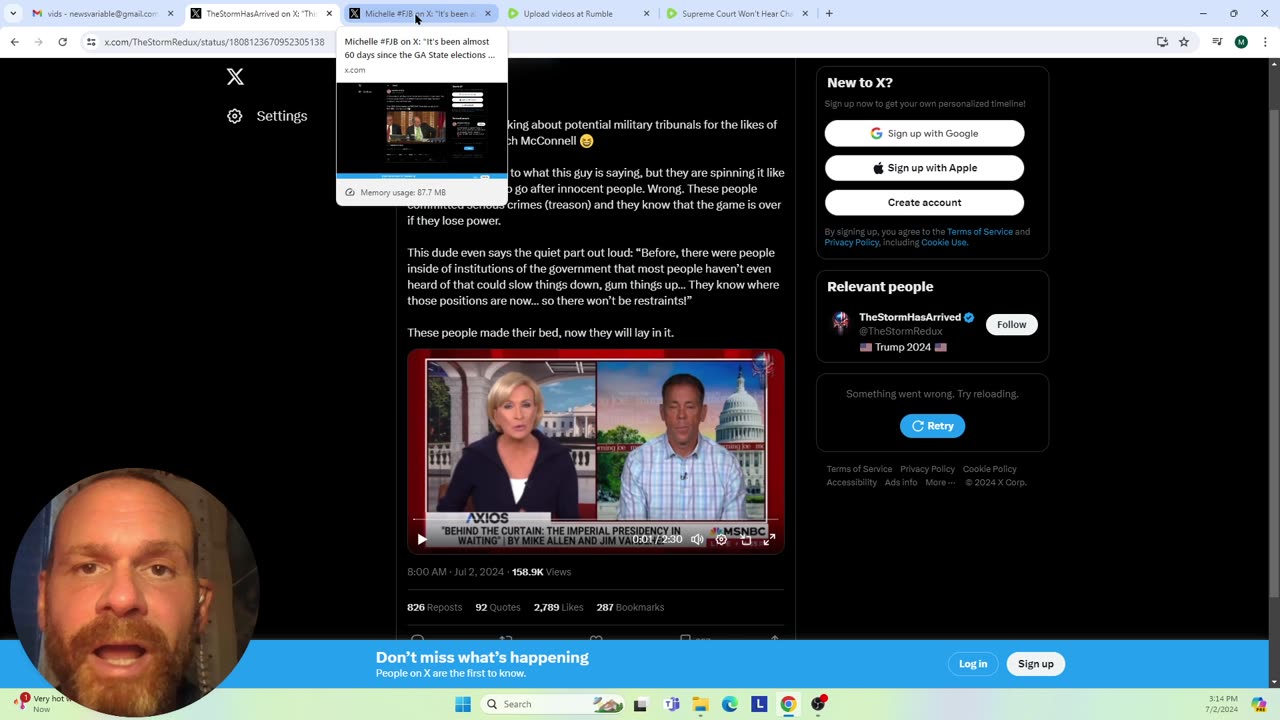Click the X logo in sidebar
This screenshot has width=1280, height=720.
point(235,77)
